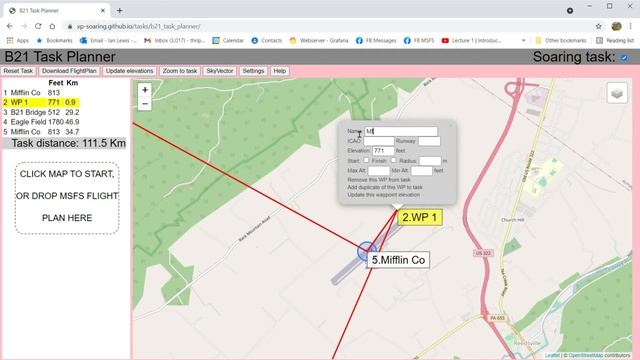The width and height of the screenshot is (640, 360).
Task: Select the highlighted WP 1 row
Action: point(41,102)
